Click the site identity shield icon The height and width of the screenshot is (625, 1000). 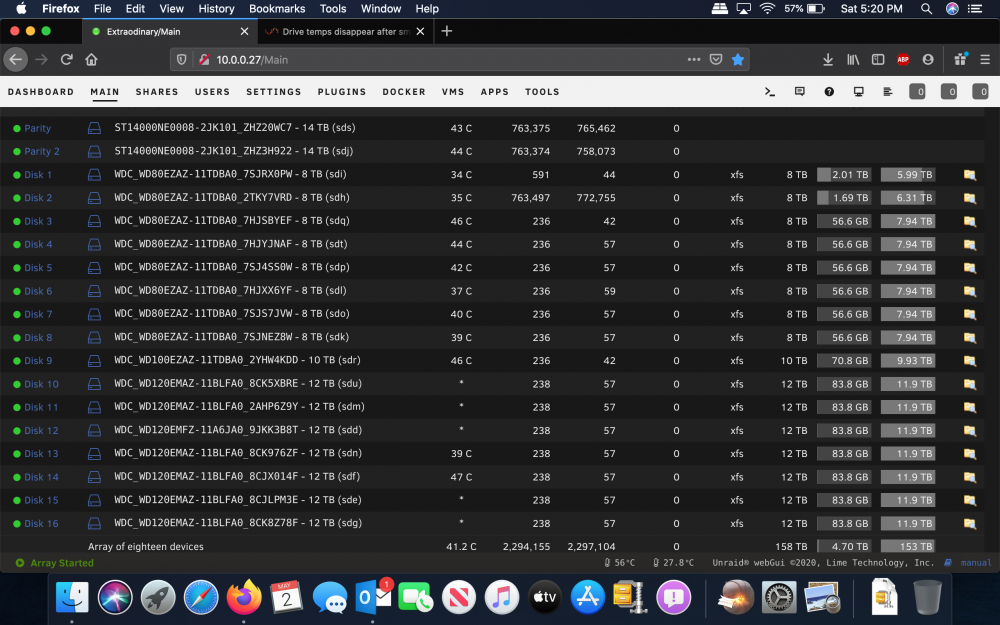pyautogui.click(x=182, y=59)
